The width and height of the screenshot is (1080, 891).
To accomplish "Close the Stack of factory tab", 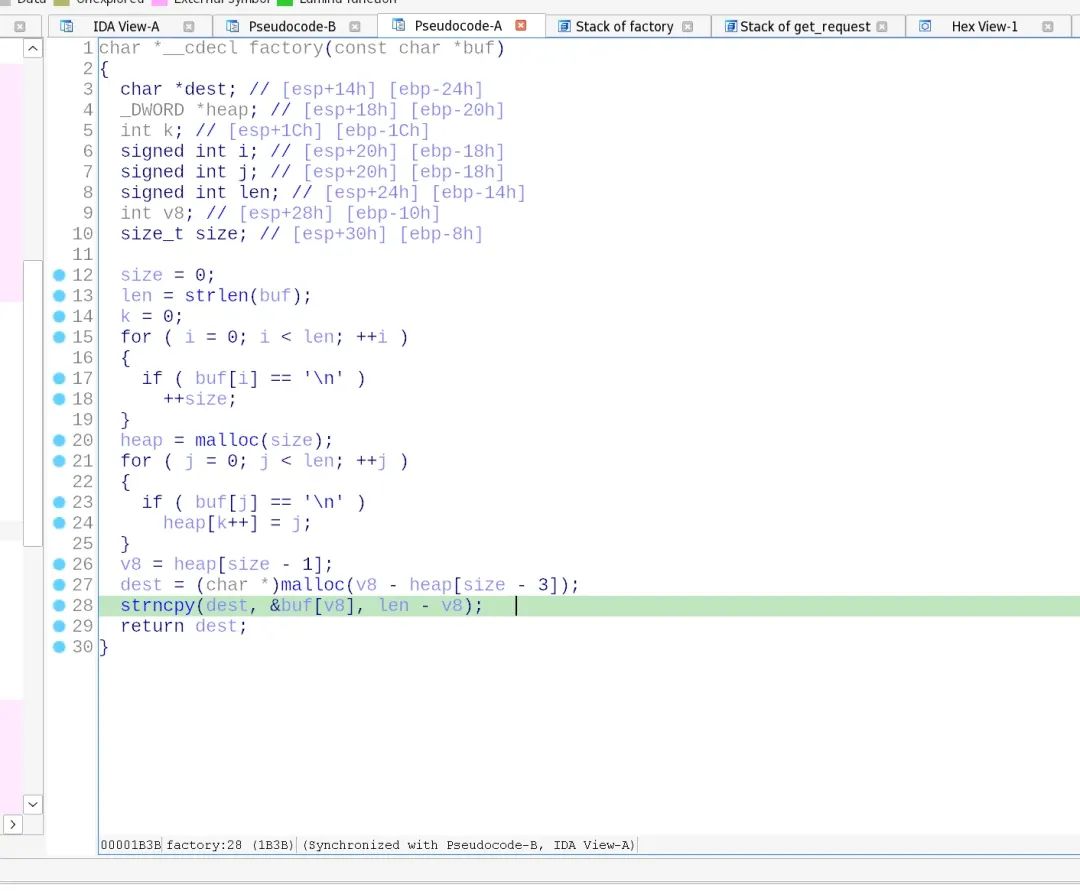I will click(687, 27).
